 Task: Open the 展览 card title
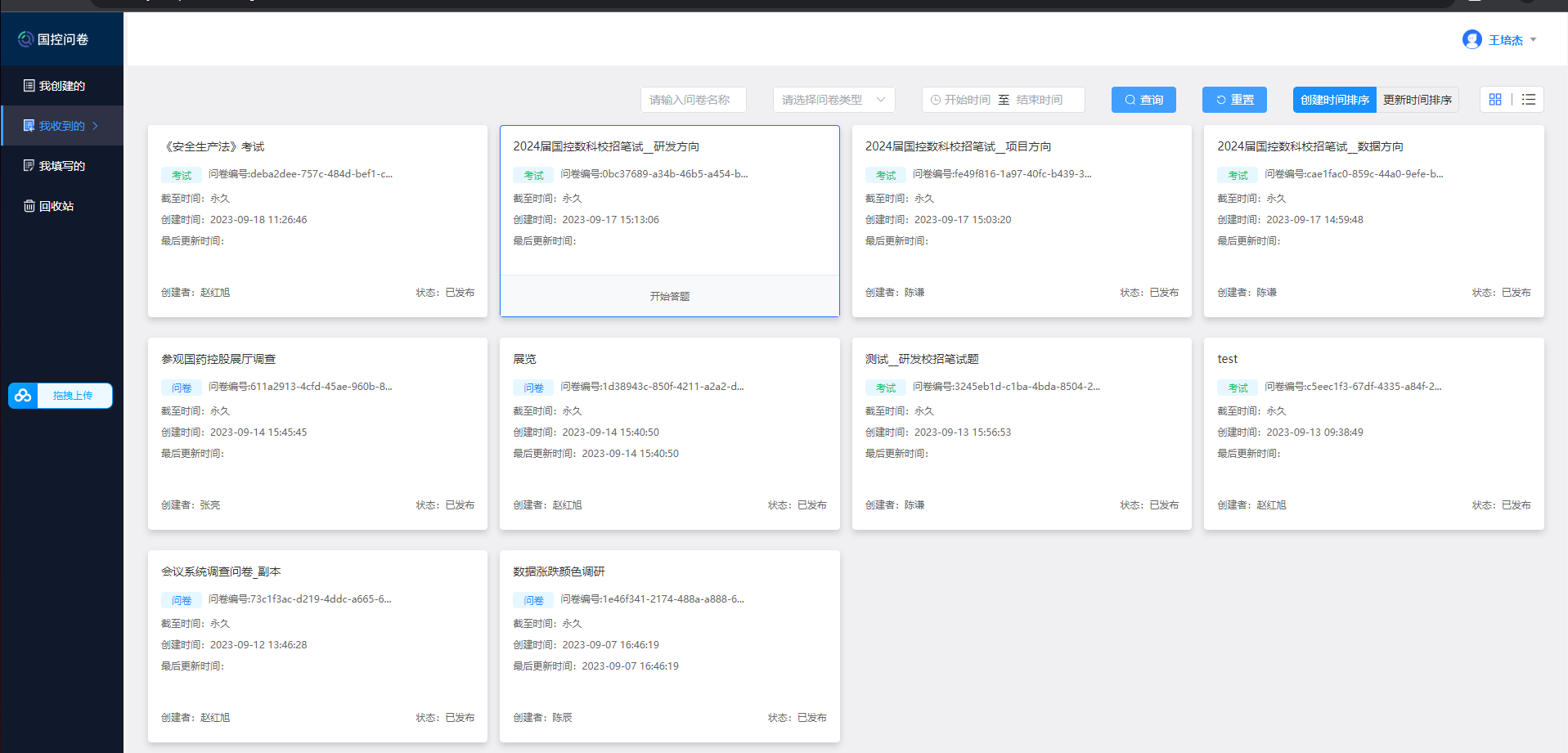pos(524,359)
